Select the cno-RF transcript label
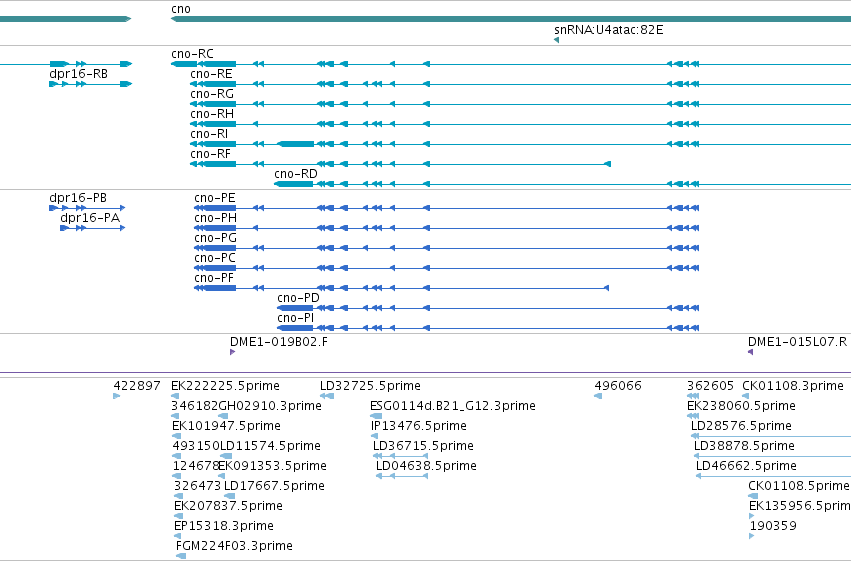The height and width of the screenshot is (561, 851). coord(210,154)
